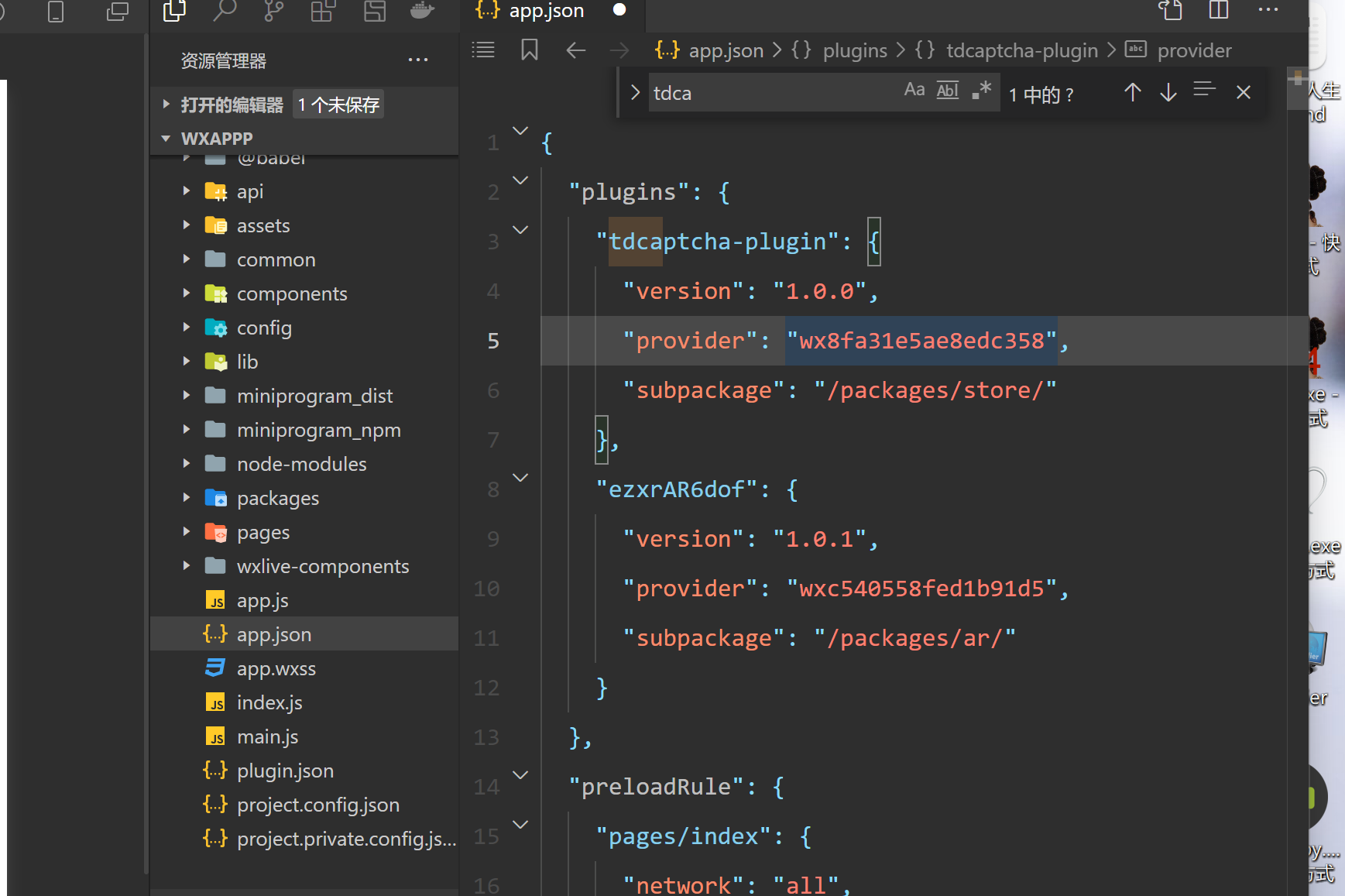Image resolution: width=1345 pixels, height=896 pixels.
Task: Expand the components folder
Action: click(x=187, y=293)
